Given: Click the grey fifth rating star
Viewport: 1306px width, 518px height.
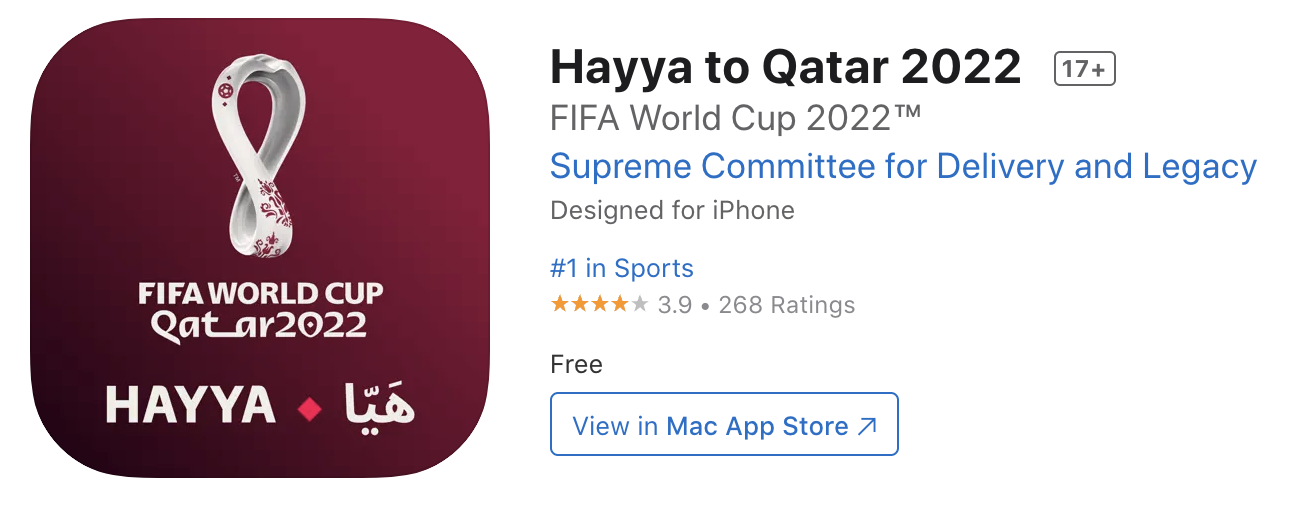Looking at the screenshot, I should (x=639, y=304).
